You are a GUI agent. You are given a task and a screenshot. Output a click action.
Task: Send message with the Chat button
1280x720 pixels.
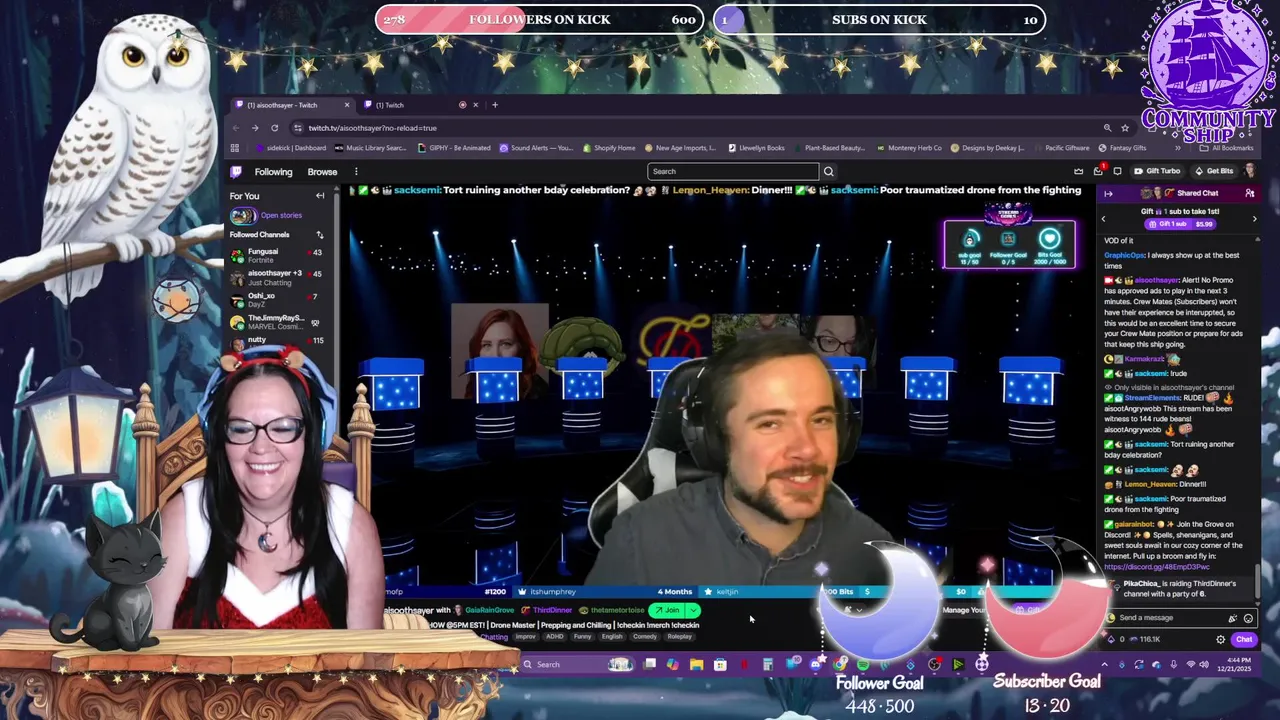[x=1244, y=639]
